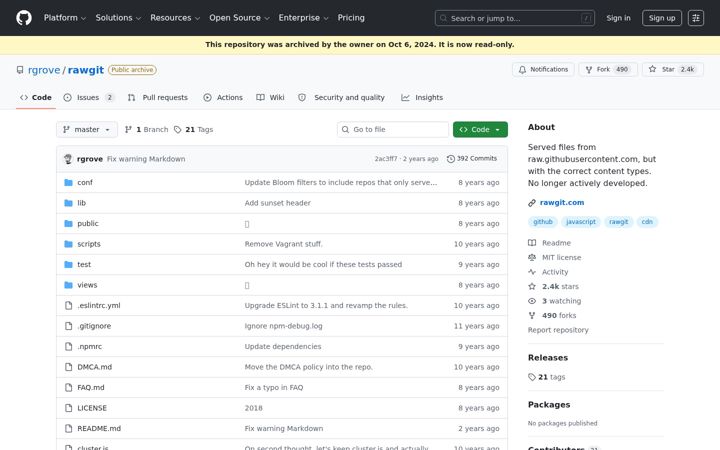This screenshot has width=720, height=450.
Task: Expand the Open Source dropdown menu
Action: click(x=239, y=18)
